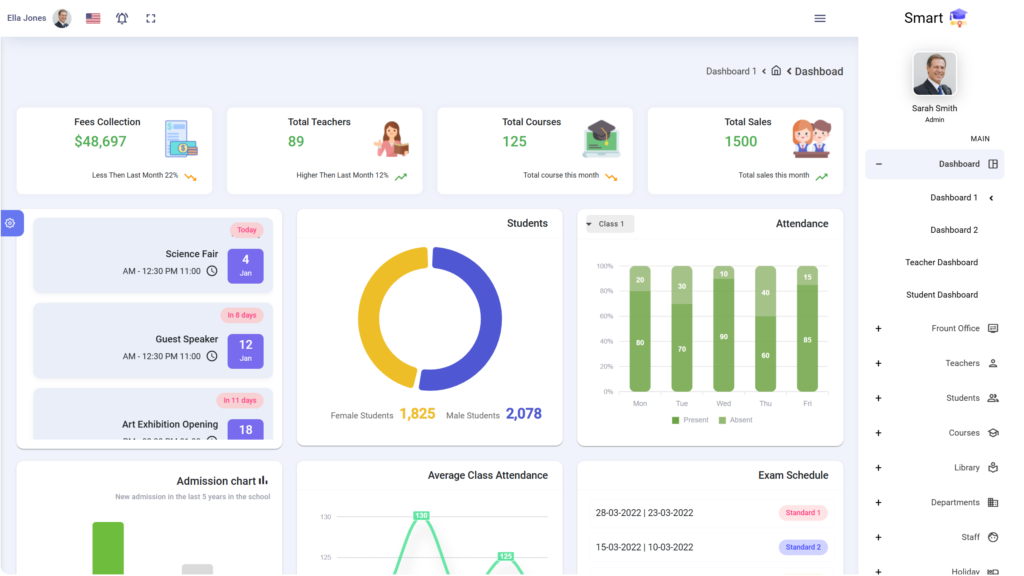
Task: Open the Holiday sidebar menu item
Action: 965,571
